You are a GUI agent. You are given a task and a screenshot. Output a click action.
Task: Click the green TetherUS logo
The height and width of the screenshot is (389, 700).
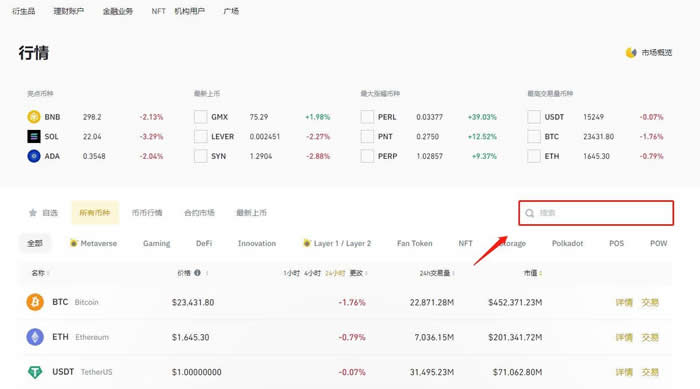[35, 372]
